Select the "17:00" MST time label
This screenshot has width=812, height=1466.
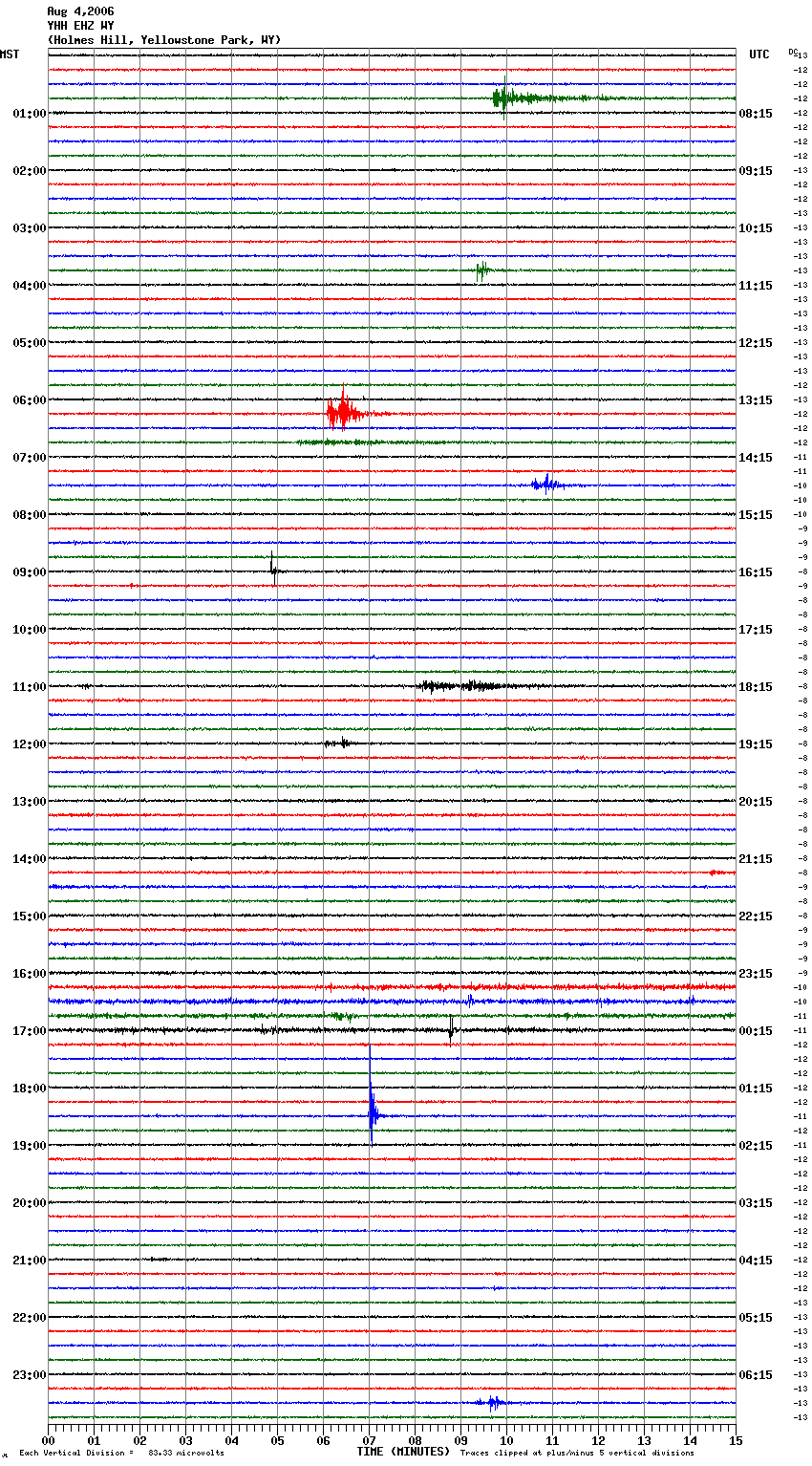click(x=30, y=1031)
